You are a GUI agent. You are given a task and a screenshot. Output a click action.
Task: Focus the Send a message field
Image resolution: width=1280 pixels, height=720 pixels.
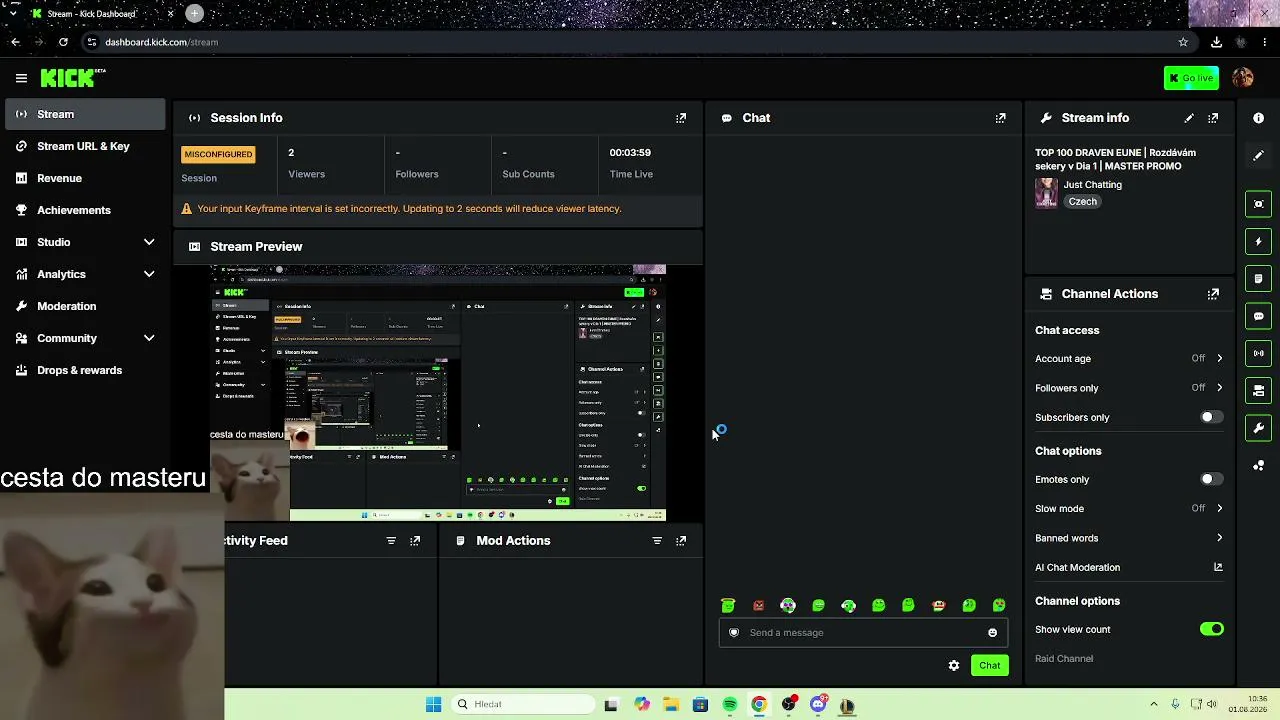coord(863,633)
